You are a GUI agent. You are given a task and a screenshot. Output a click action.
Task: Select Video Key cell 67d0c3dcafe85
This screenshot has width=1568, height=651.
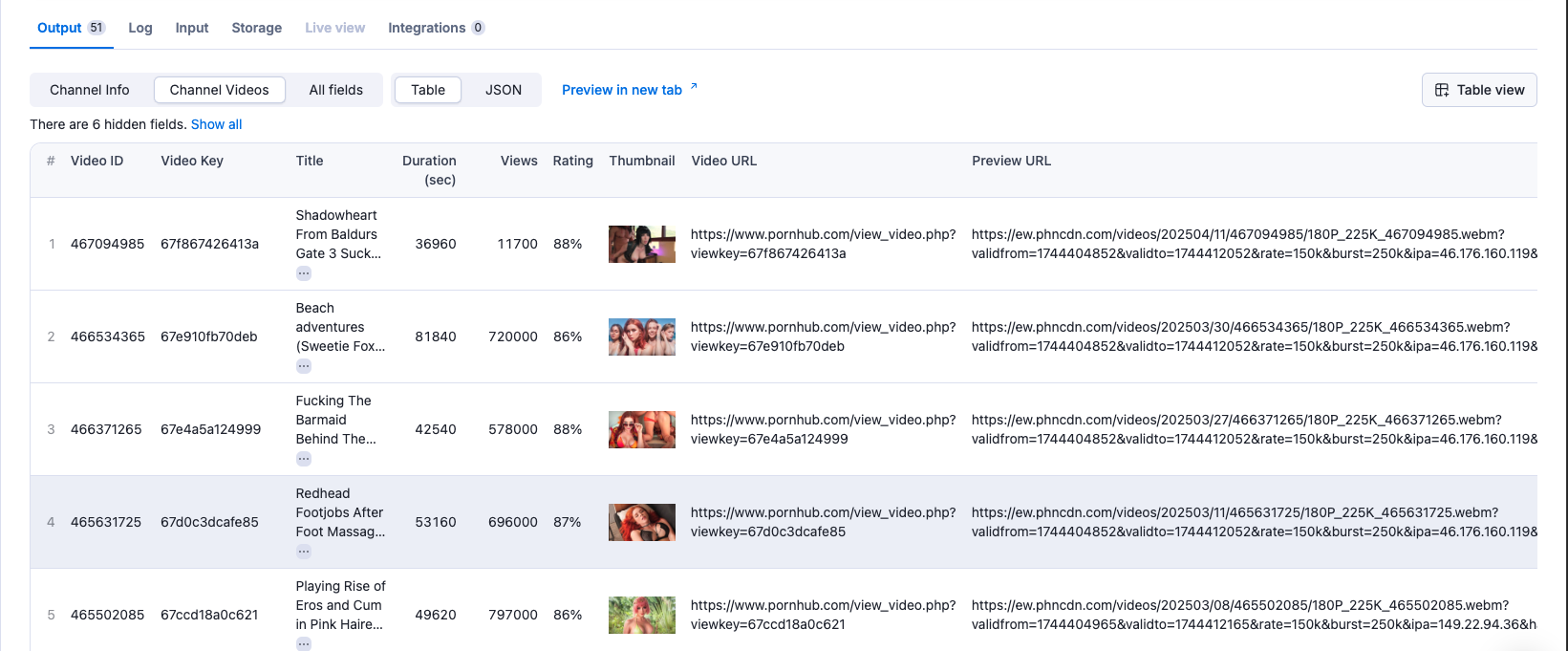(210, 522)
